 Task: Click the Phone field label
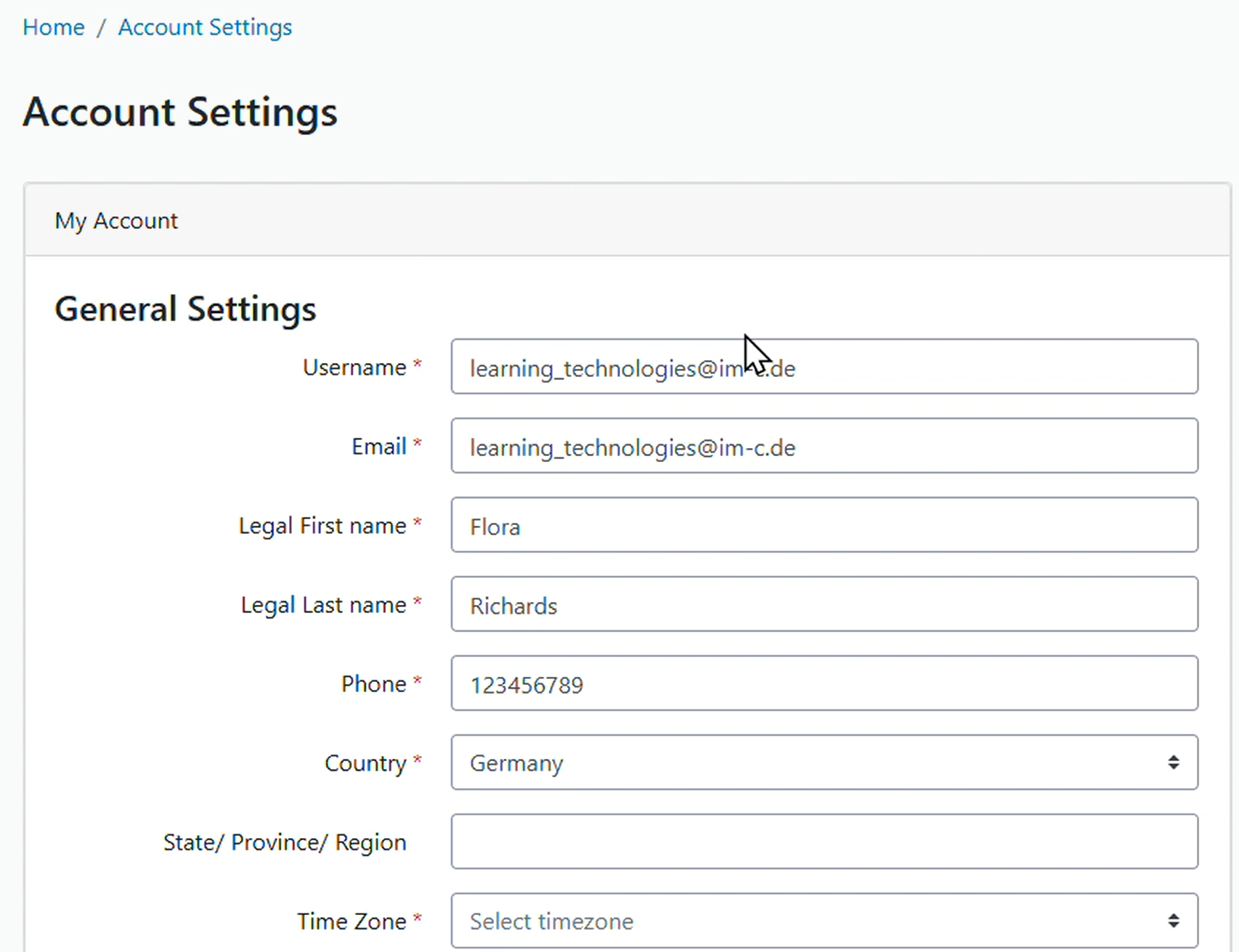(x=373, y=684)
